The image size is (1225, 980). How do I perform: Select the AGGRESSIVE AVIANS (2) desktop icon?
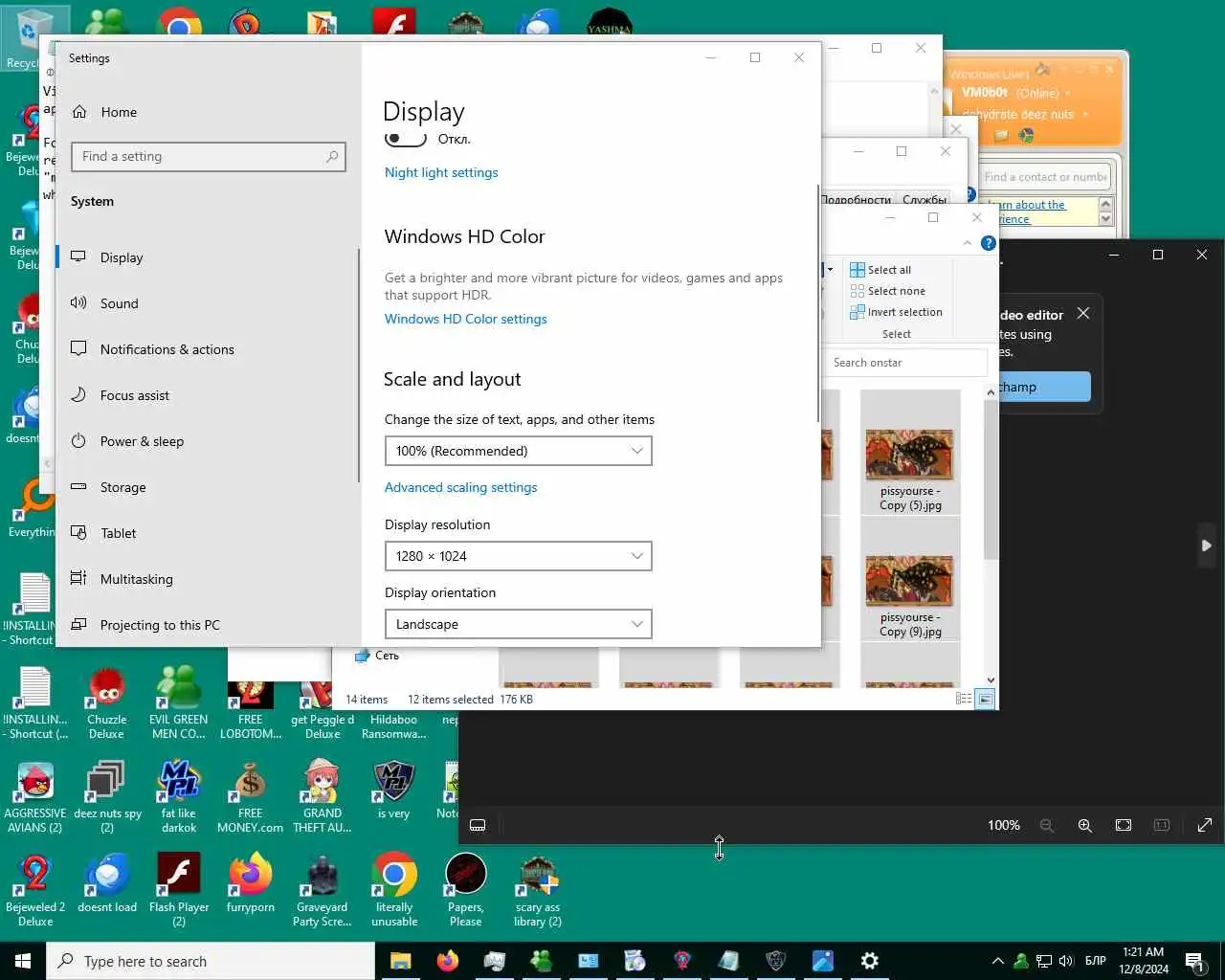point(35,796)
